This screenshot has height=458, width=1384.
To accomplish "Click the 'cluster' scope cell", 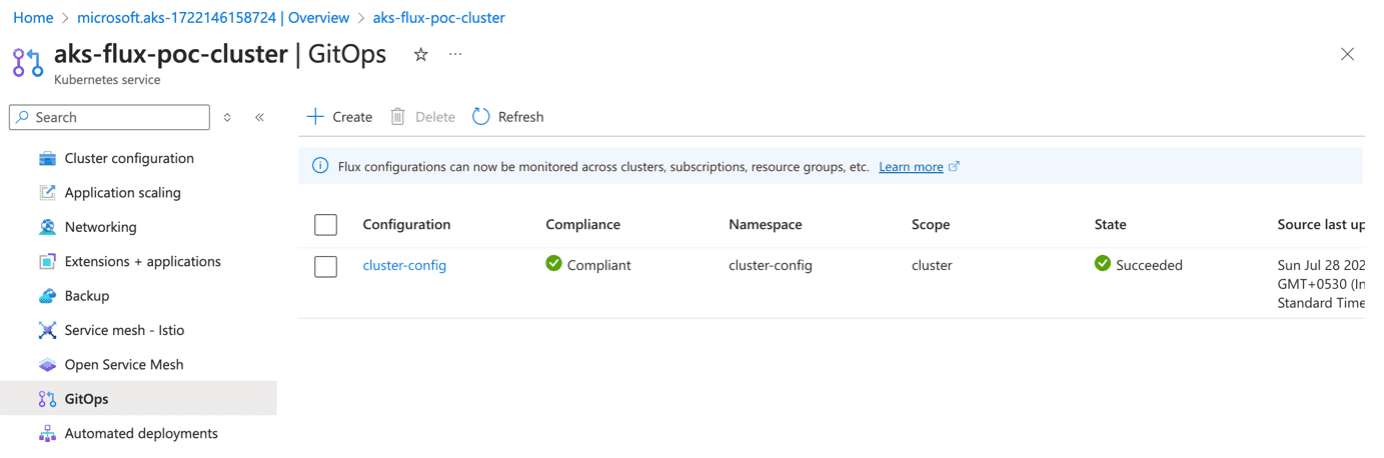I will (x=932, y=265).
